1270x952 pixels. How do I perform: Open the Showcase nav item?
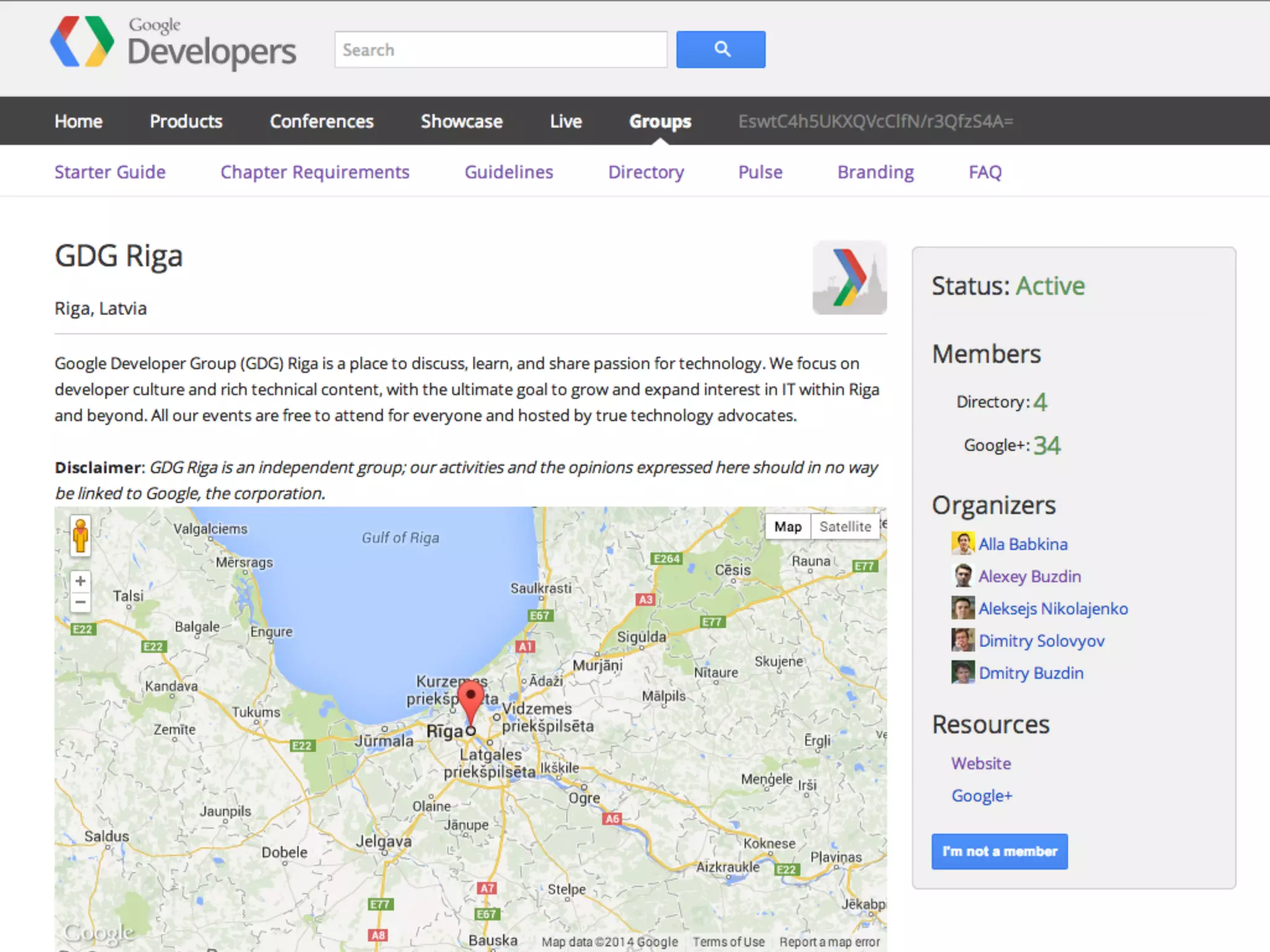click(461, 121)
